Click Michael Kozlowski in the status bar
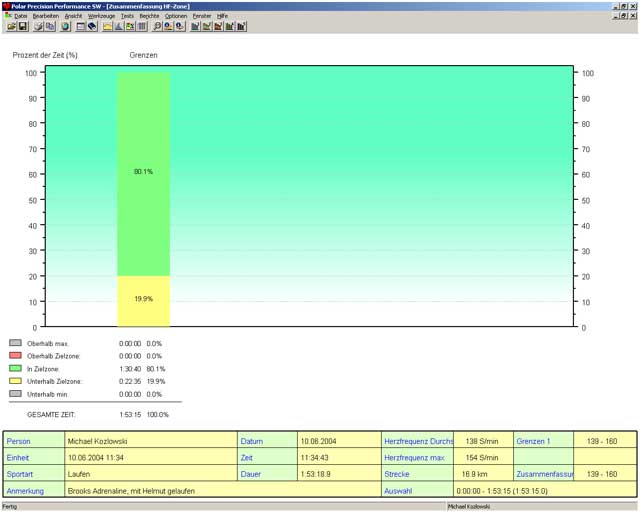This screenshot has height=513, width=640. click(469, 506)
